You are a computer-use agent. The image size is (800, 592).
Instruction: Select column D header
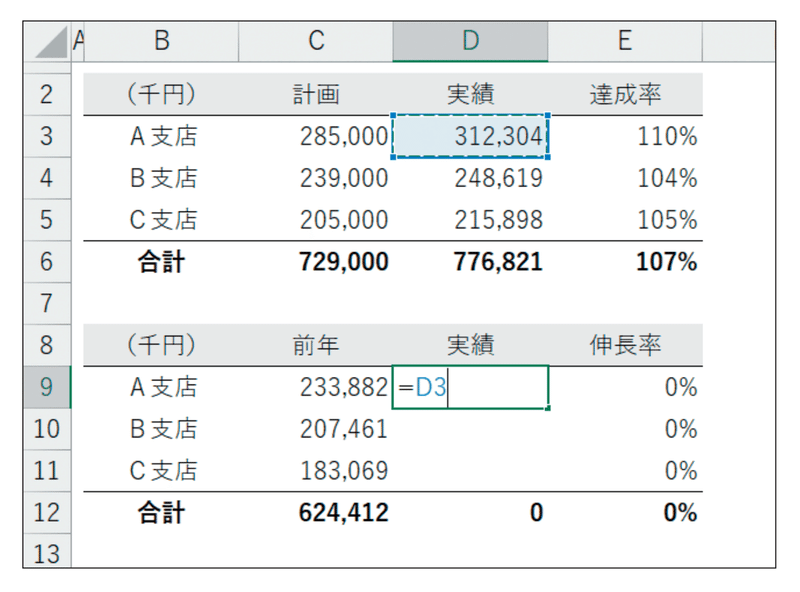tap(470, 41)
